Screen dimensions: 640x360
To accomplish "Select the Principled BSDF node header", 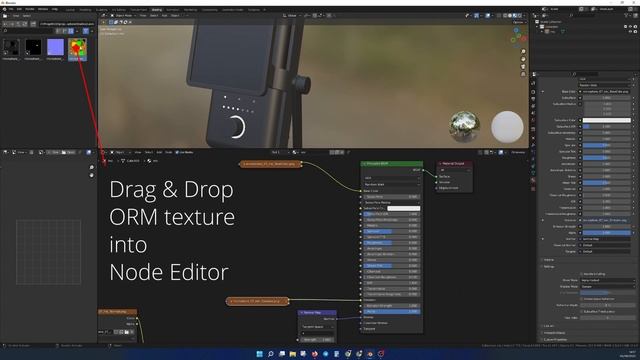I will (x=391, y=164).
